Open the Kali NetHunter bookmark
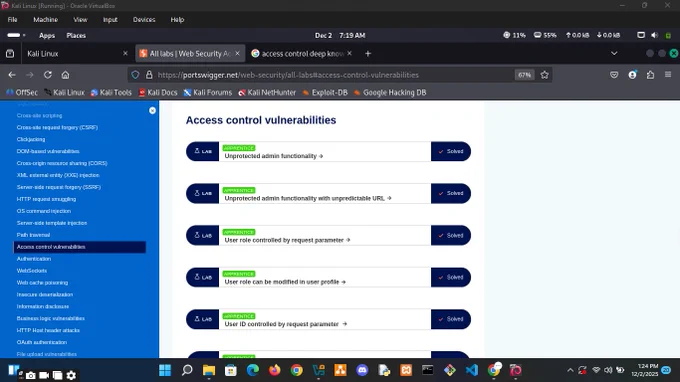Viewport: 680px width, 382px height. tap(267, 92)
